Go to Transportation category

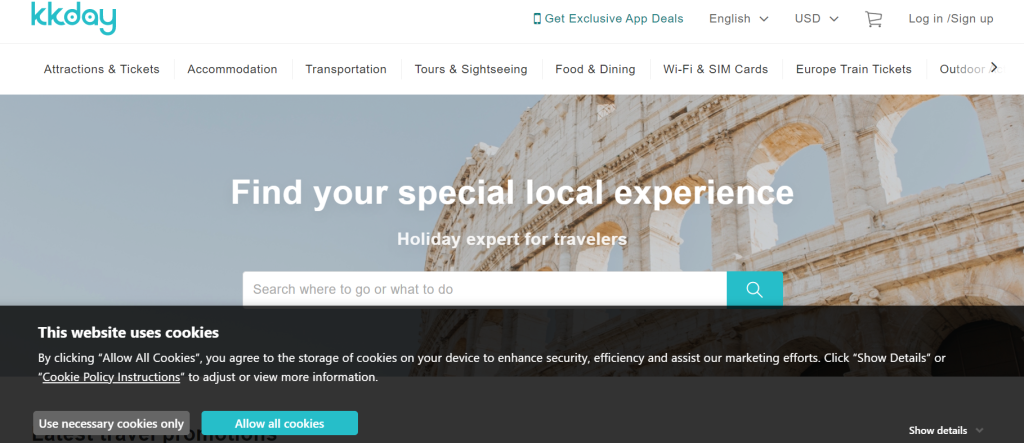click(346, 69)
